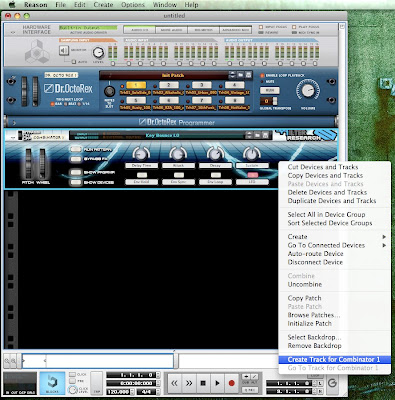Screen dimensions: 395x400
Task: Toggle Show Programmer on Combinator
Action: coord(76,172)
